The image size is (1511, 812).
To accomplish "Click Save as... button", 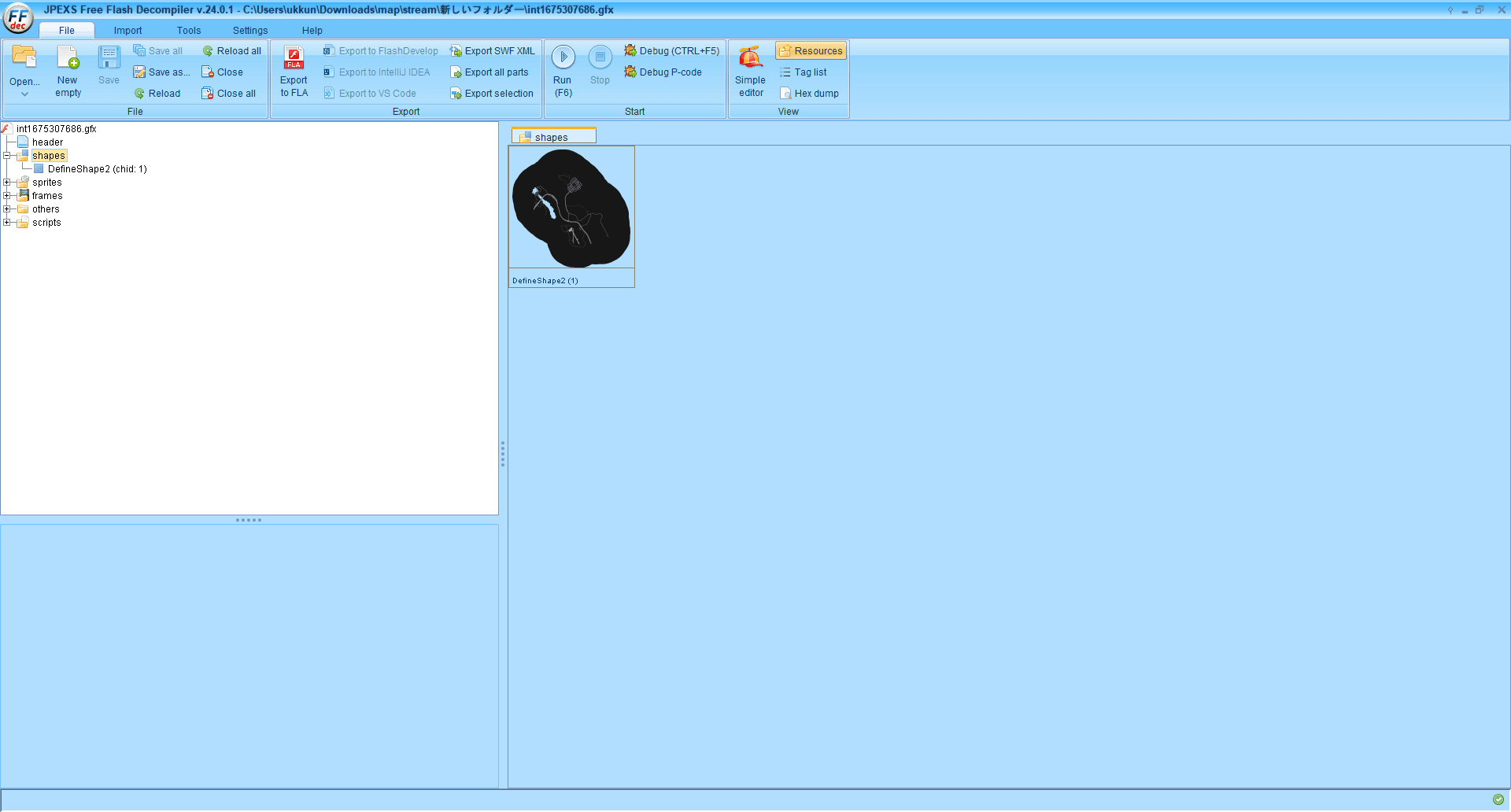I will [162, 72].
